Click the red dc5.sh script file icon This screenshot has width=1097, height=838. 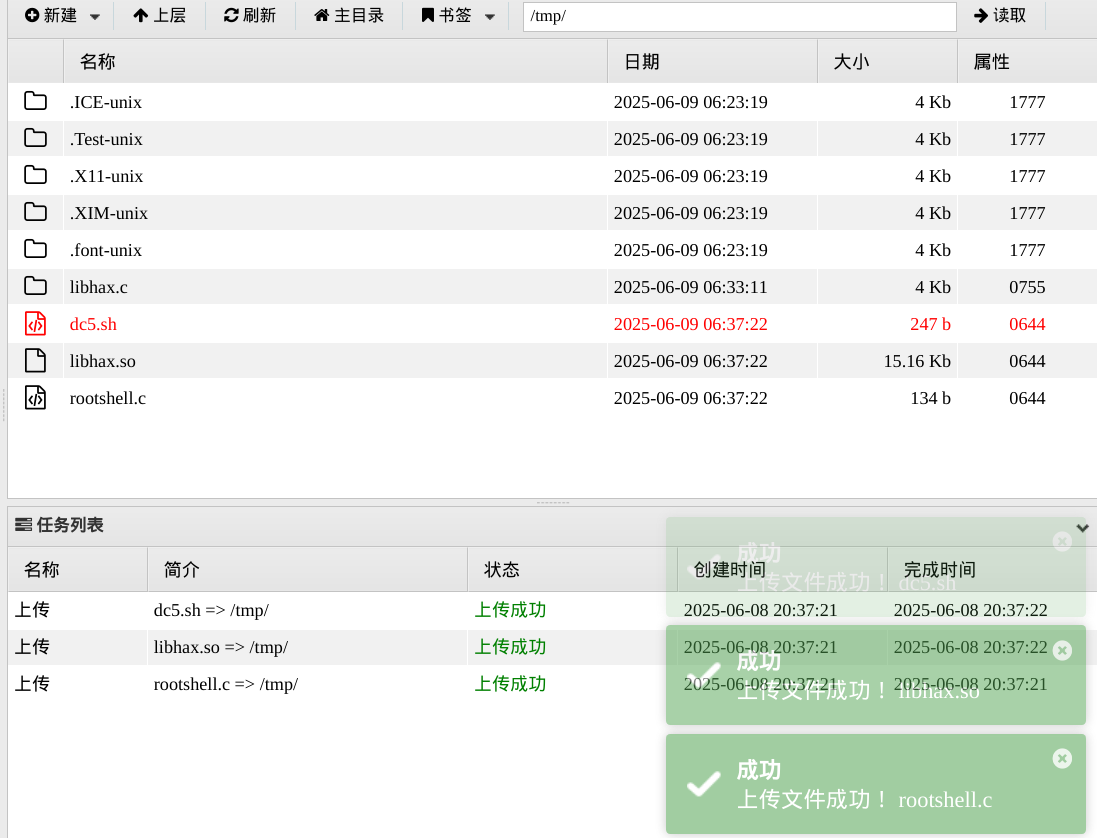click(36, 324)
